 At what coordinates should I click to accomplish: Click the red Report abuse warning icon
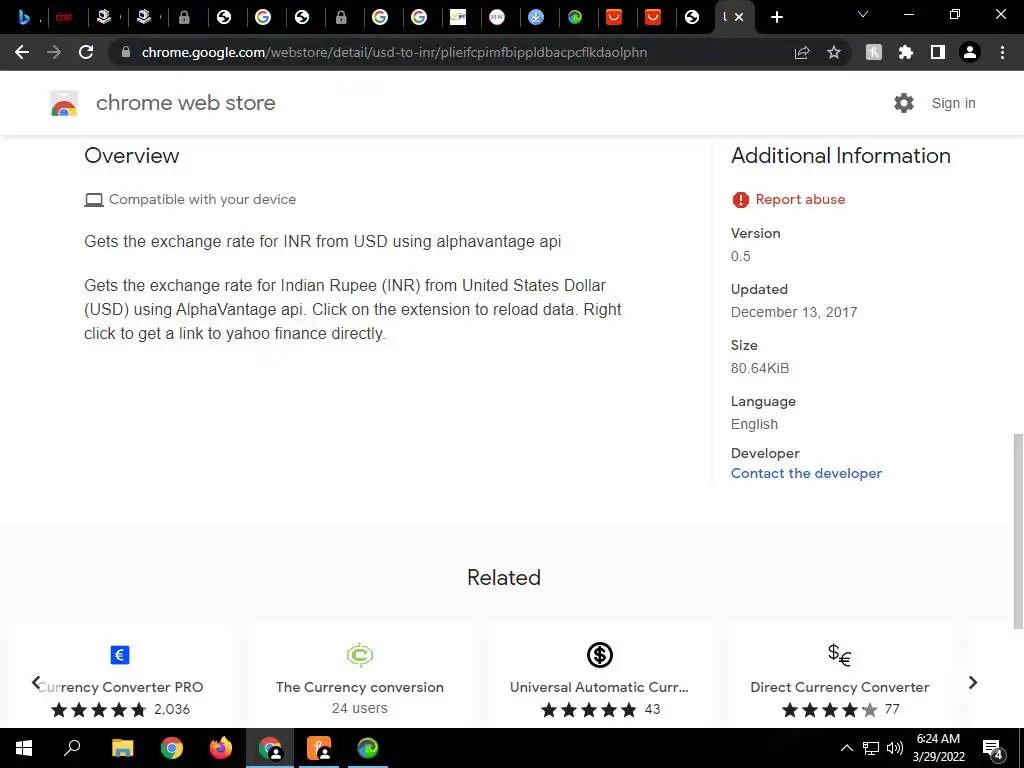coord(741,200)
